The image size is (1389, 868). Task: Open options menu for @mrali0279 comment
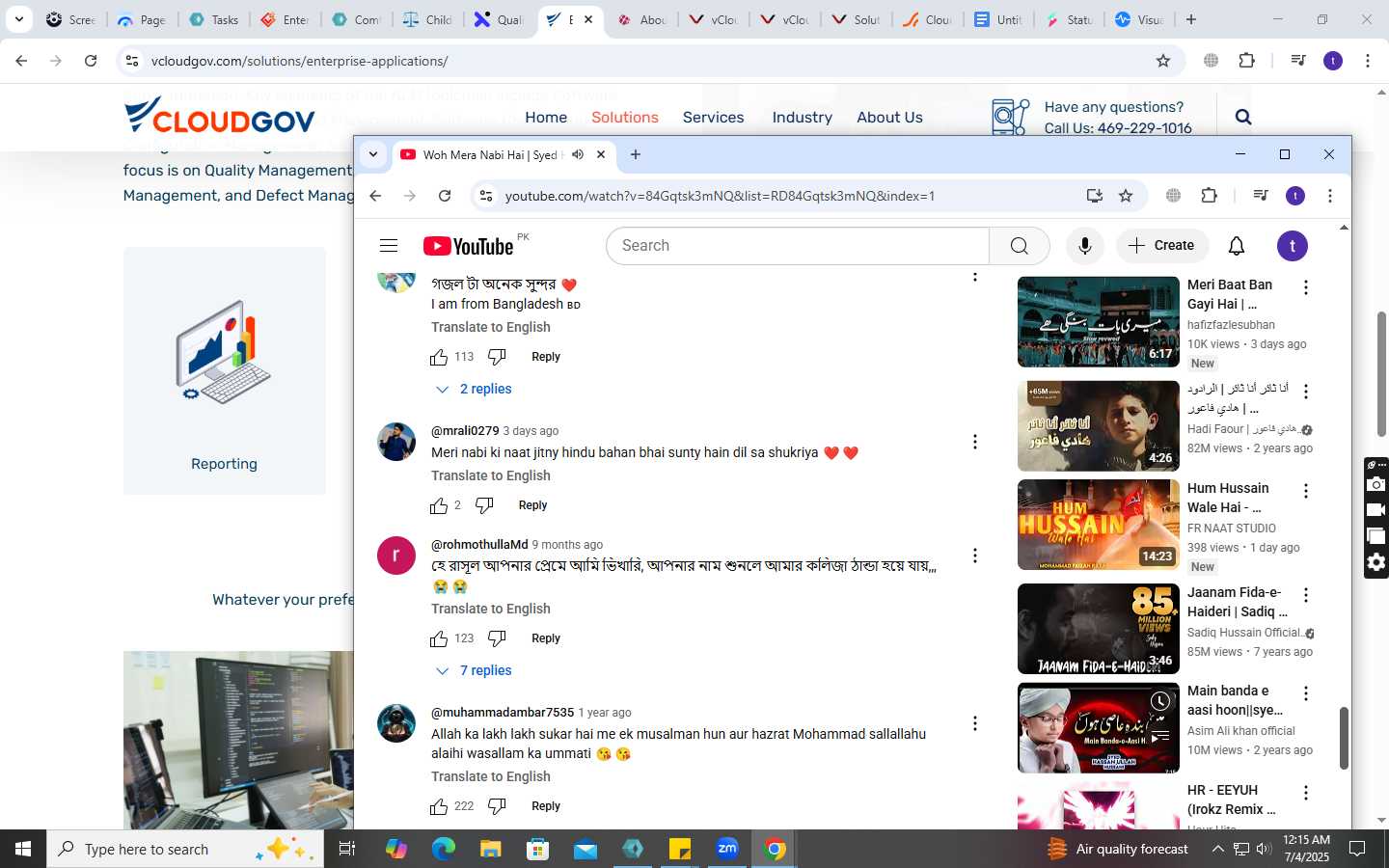975,442
